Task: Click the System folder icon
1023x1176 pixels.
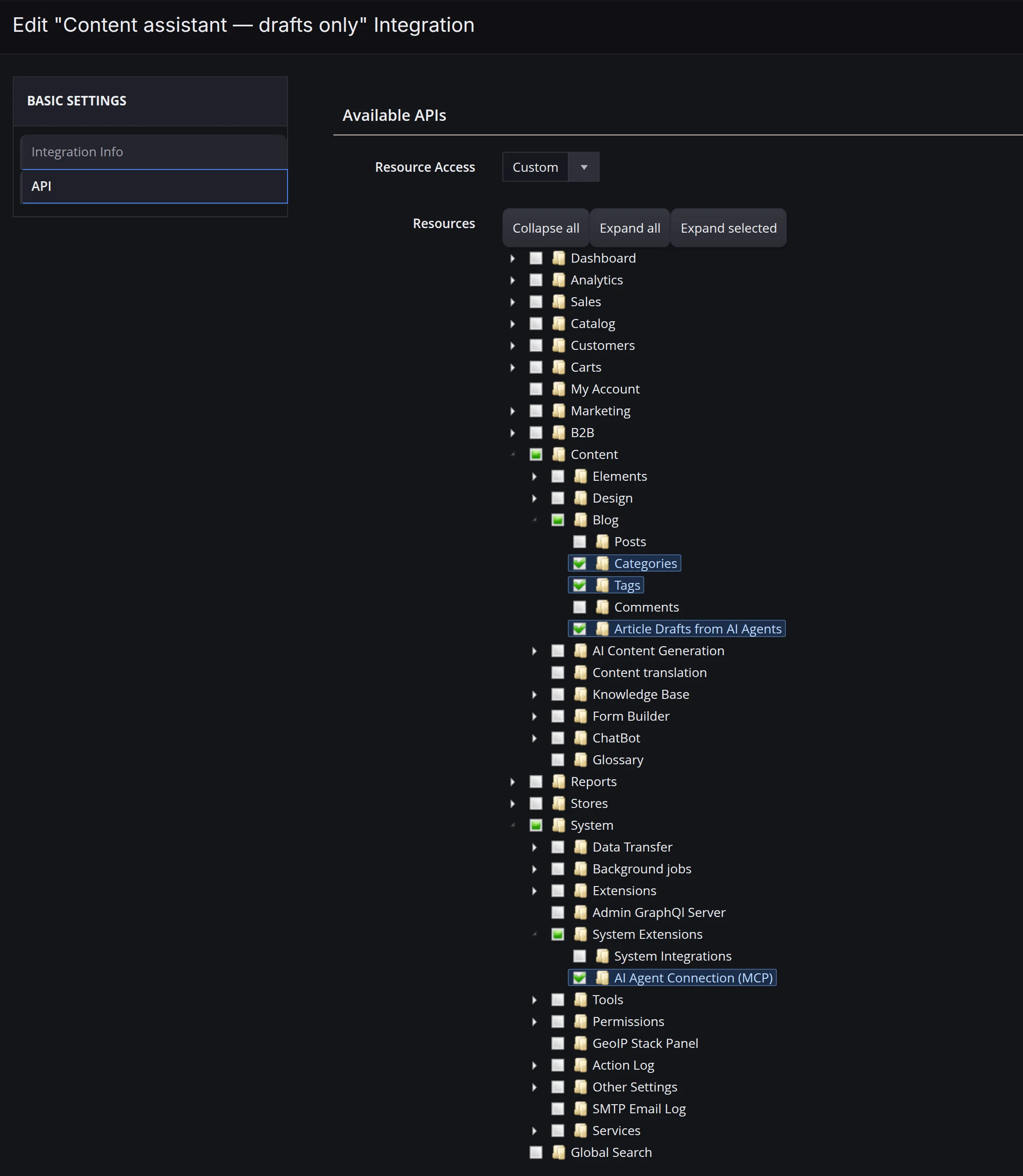Action: click(x=558, y=825)
